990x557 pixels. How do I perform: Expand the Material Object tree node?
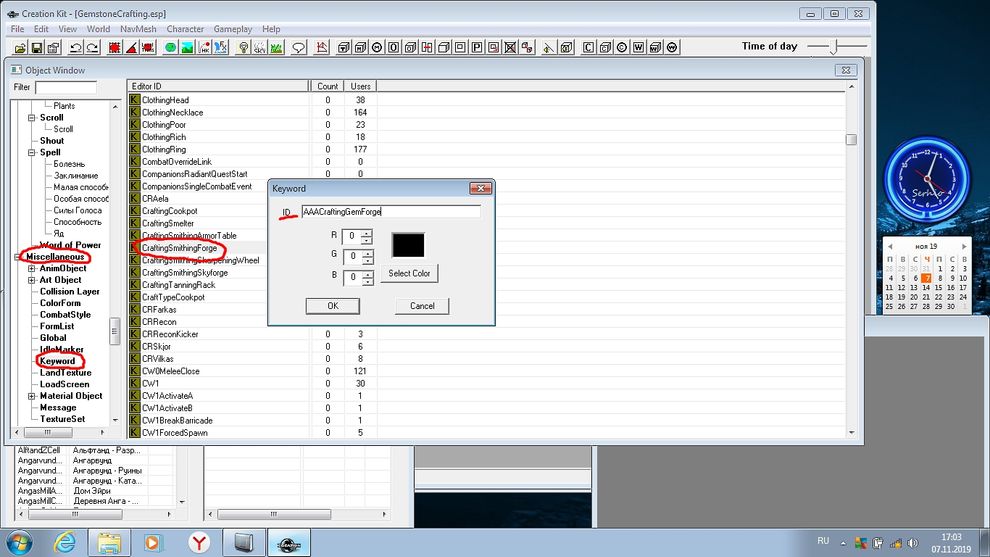click(32, 396)
